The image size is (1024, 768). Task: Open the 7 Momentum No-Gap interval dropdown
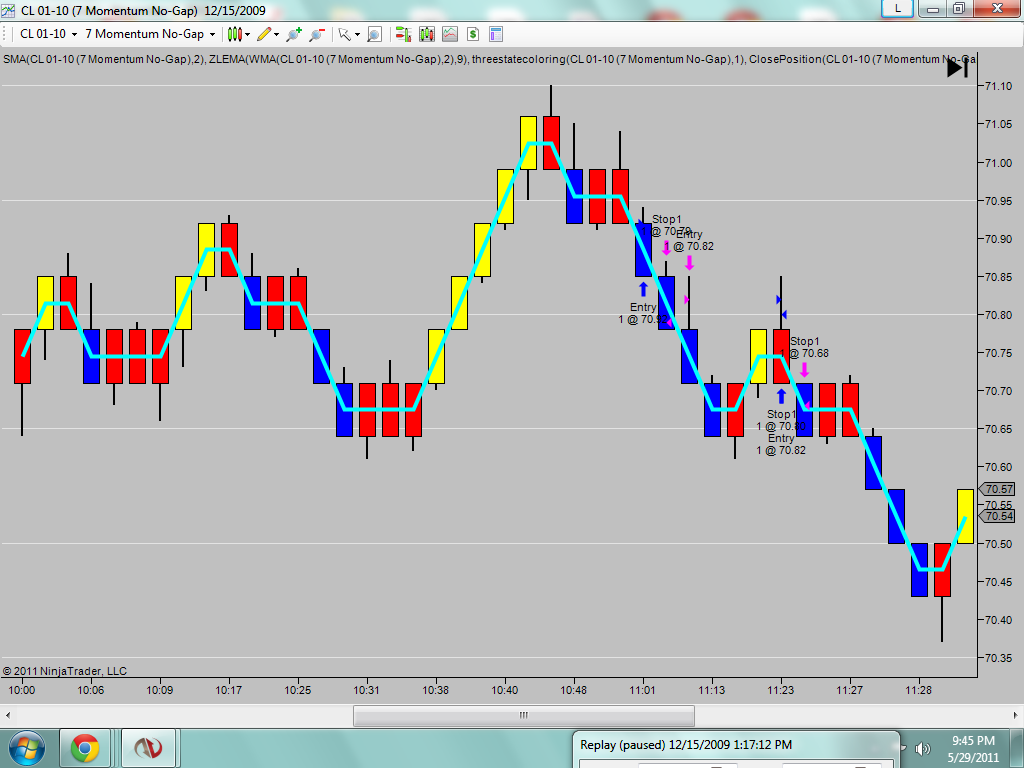click(x=150, y=34)
